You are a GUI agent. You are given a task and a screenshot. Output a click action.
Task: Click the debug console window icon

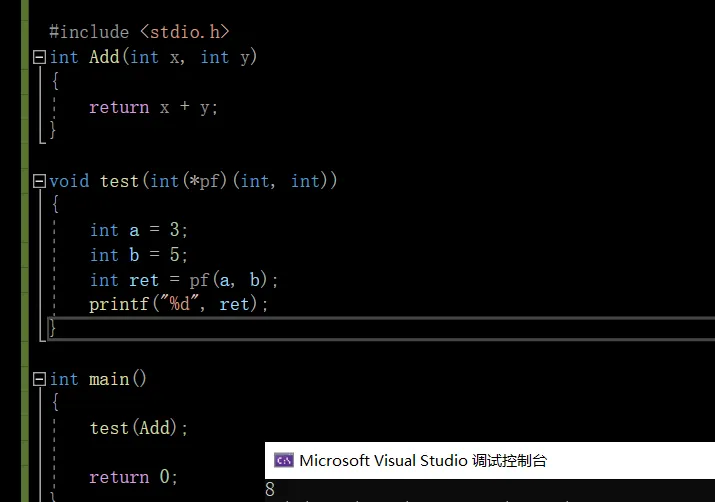[x=284, y=460]
